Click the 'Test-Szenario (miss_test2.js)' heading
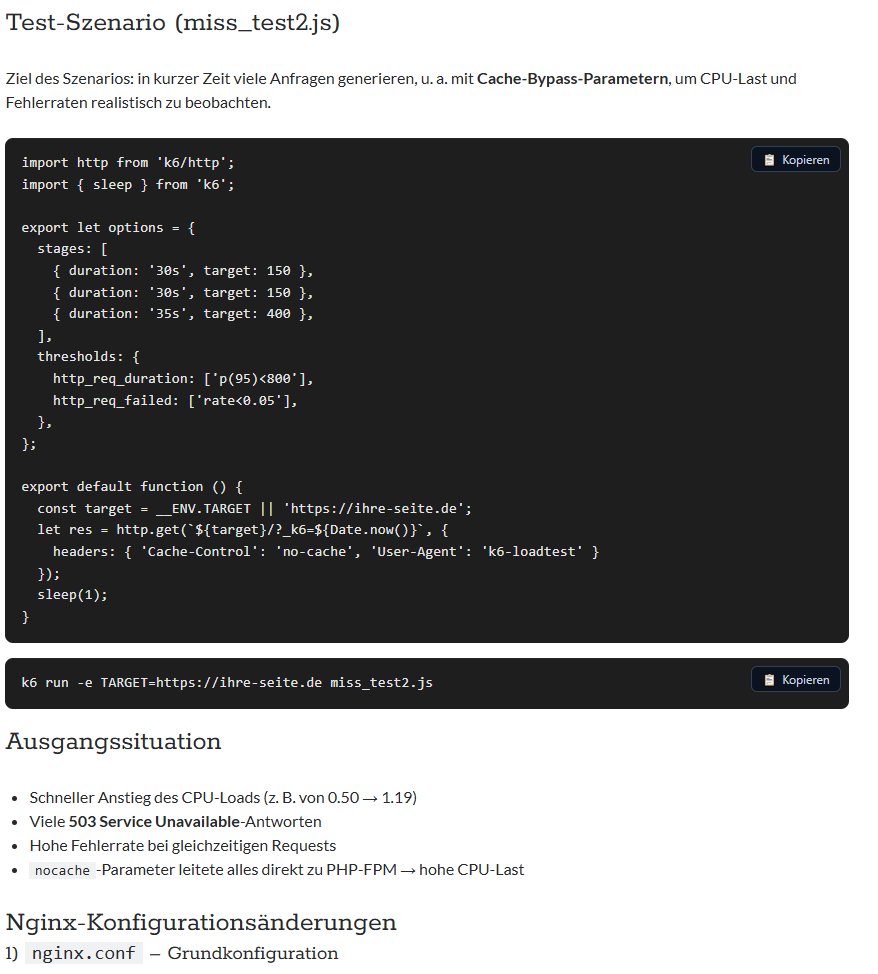Viewport: 878px width, 974px height. [x=173, y=23]
